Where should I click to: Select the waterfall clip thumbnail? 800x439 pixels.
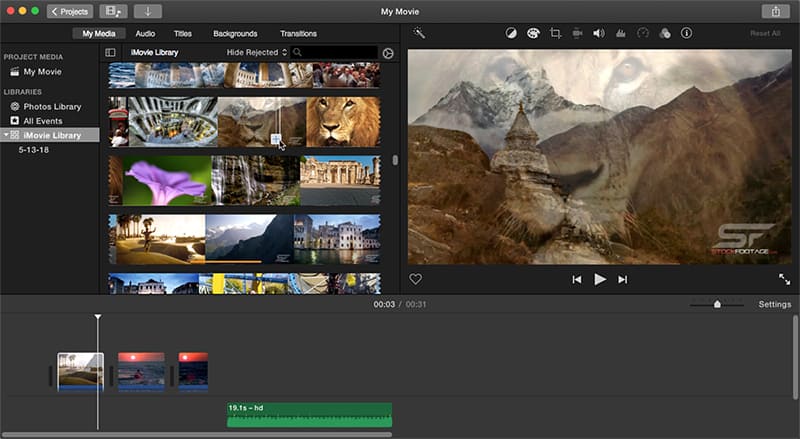[255, 181]
